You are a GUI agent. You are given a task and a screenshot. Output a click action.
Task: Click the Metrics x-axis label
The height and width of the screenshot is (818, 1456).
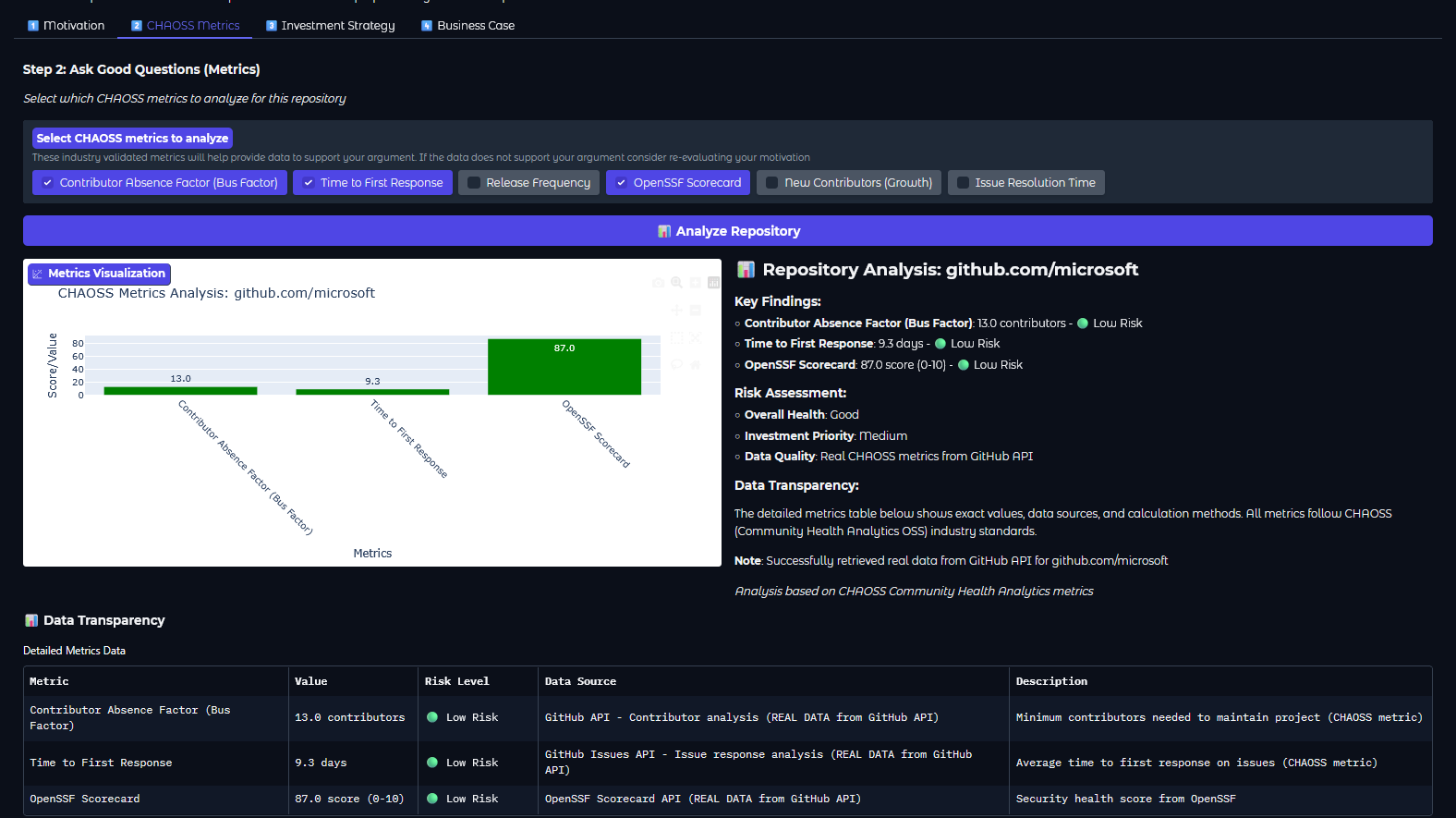tap(372, 554)
